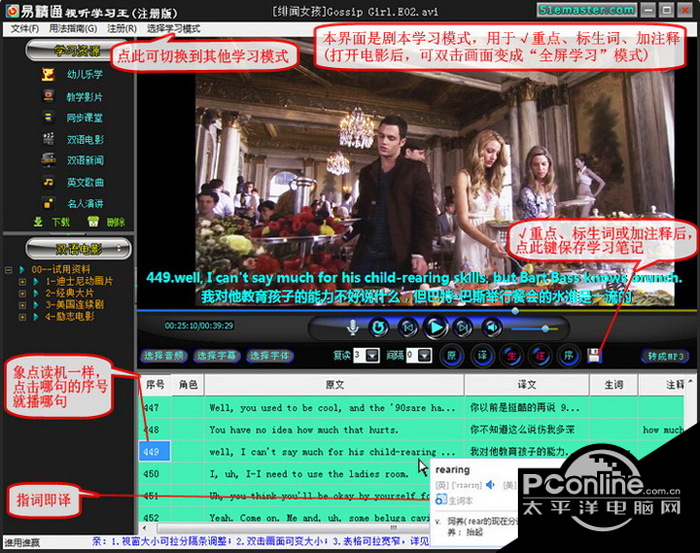Toggle 序 sequence number display button

pos(569,356)
